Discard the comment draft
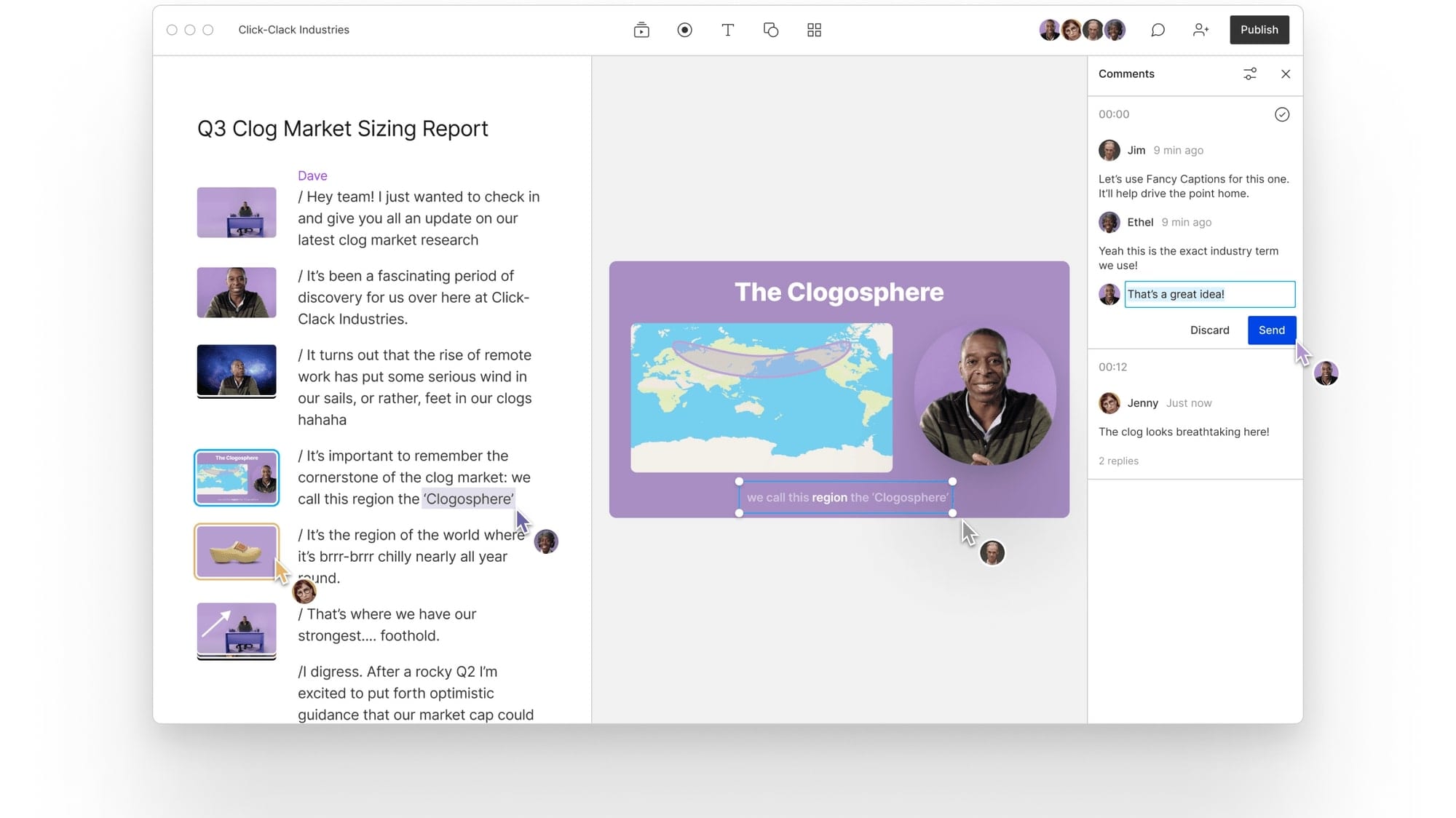 click(x=1209, y=330)
